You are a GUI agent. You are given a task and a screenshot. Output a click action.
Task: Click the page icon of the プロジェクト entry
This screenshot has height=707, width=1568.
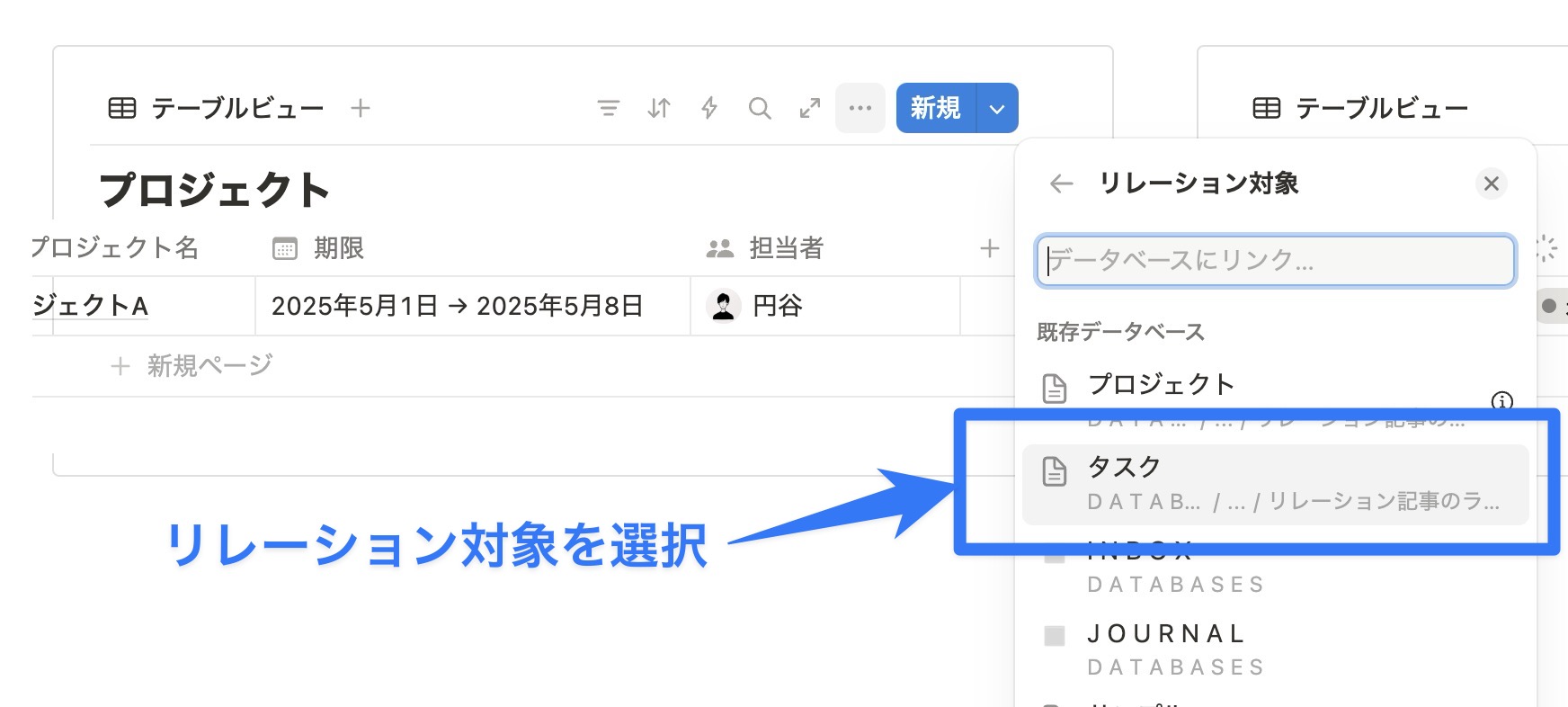tap(1055, 389)
